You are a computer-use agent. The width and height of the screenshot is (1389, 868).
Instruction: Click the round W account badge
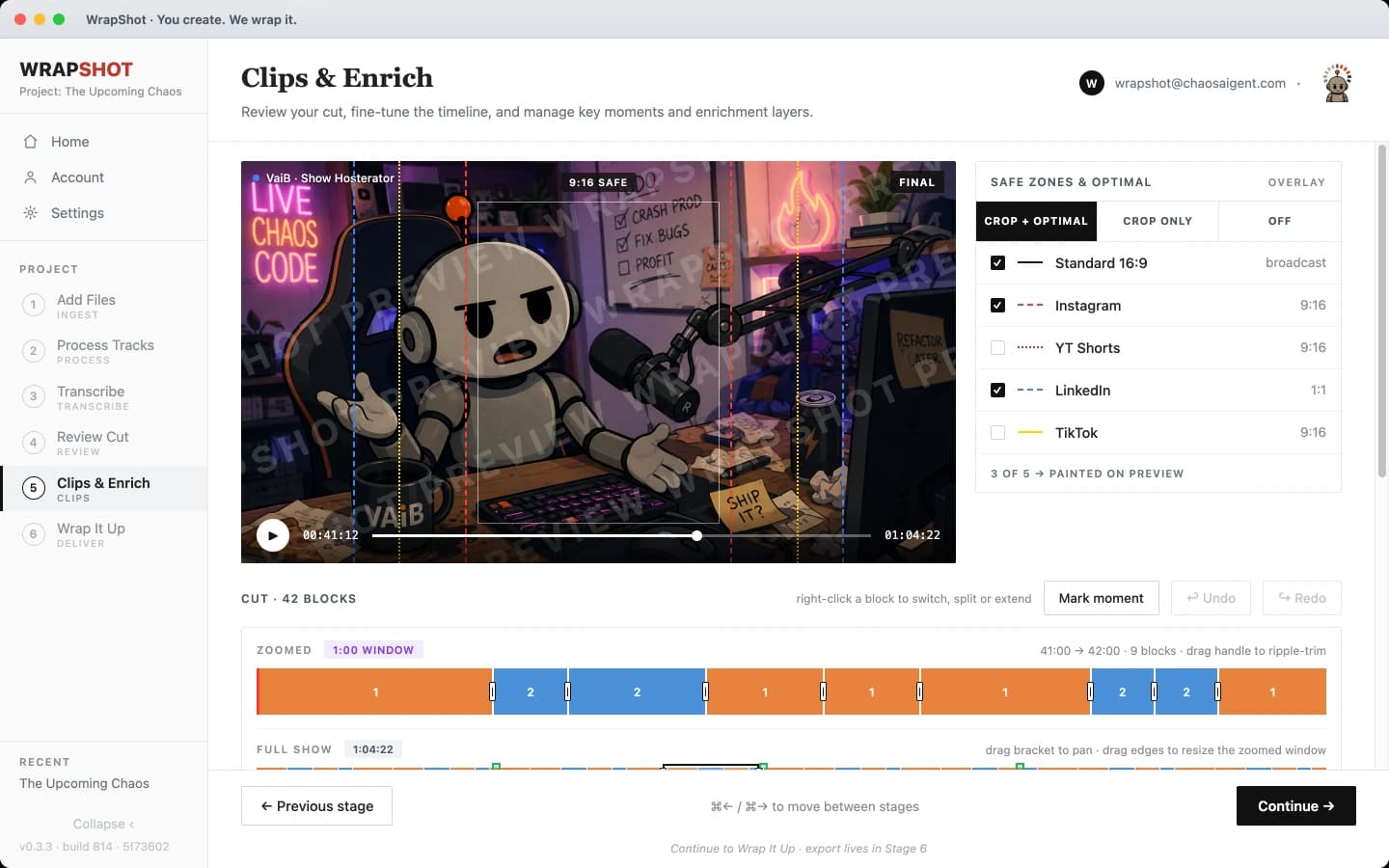point(1092,83)
